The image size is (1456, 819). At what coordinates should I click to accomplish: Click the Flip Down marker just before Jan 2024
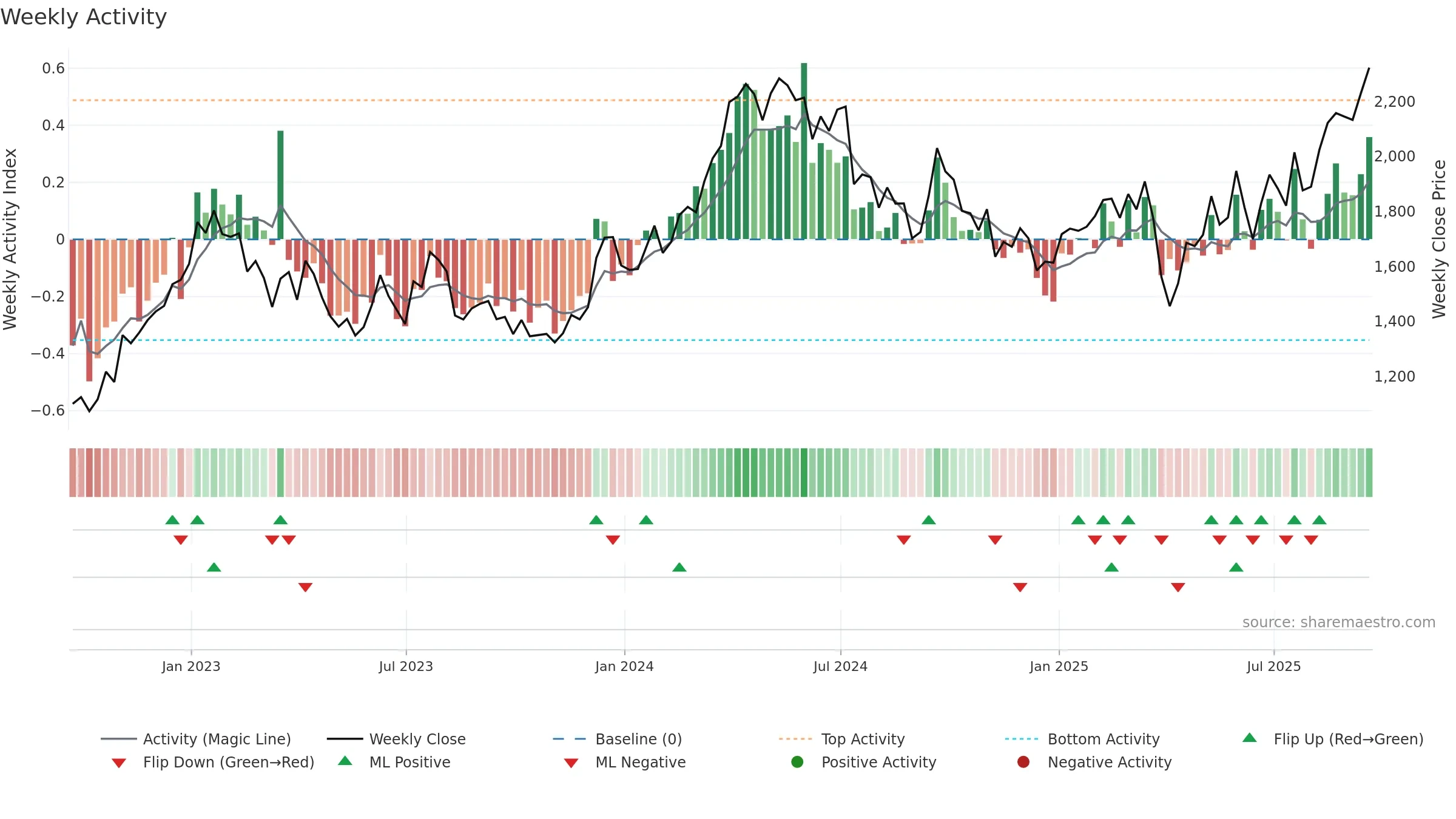click(613, 540)
